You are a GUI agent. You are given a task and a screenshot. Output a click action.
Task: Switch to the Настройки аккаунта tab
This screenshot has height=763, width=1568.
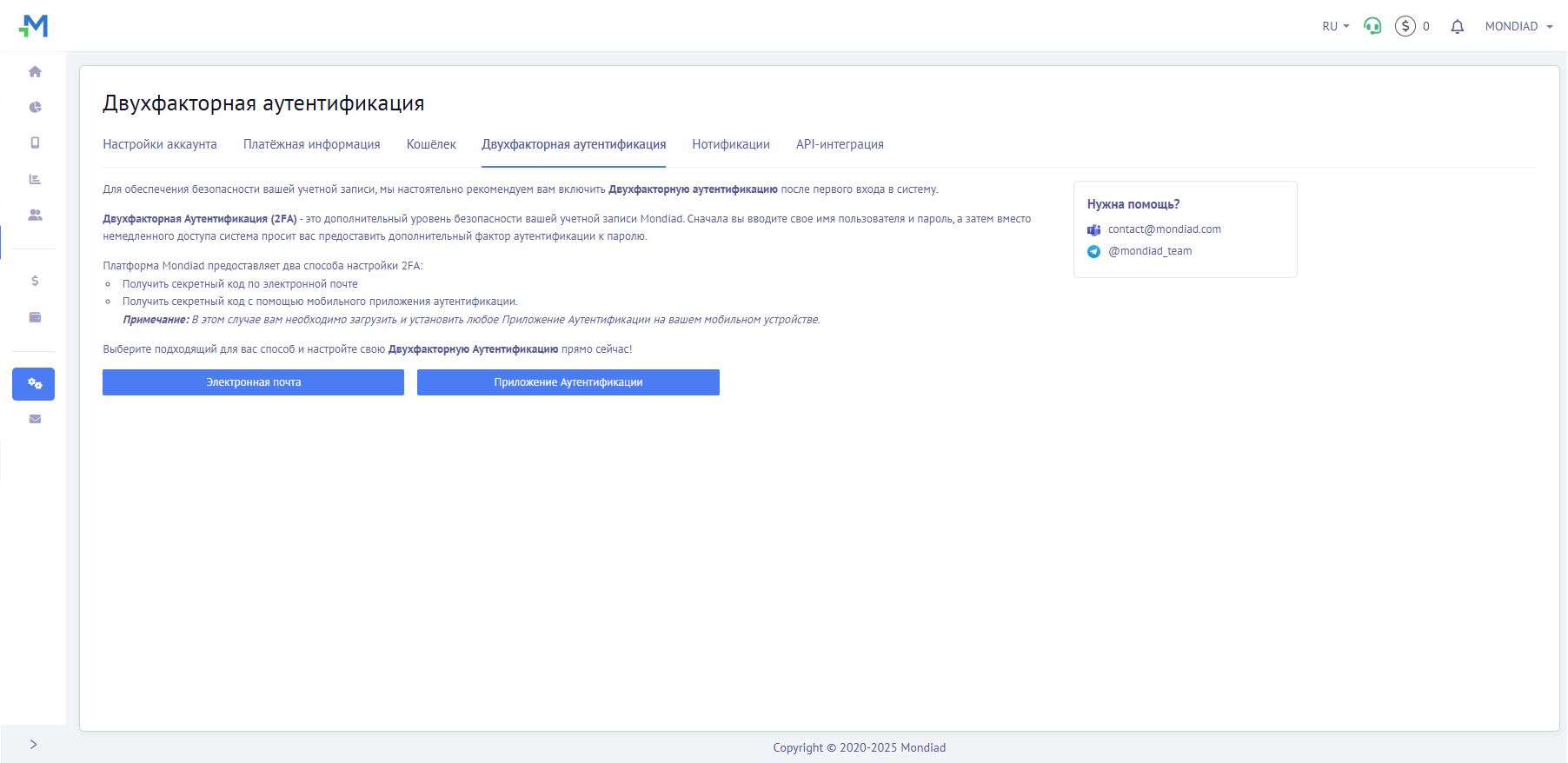click(x=160, y=144)
